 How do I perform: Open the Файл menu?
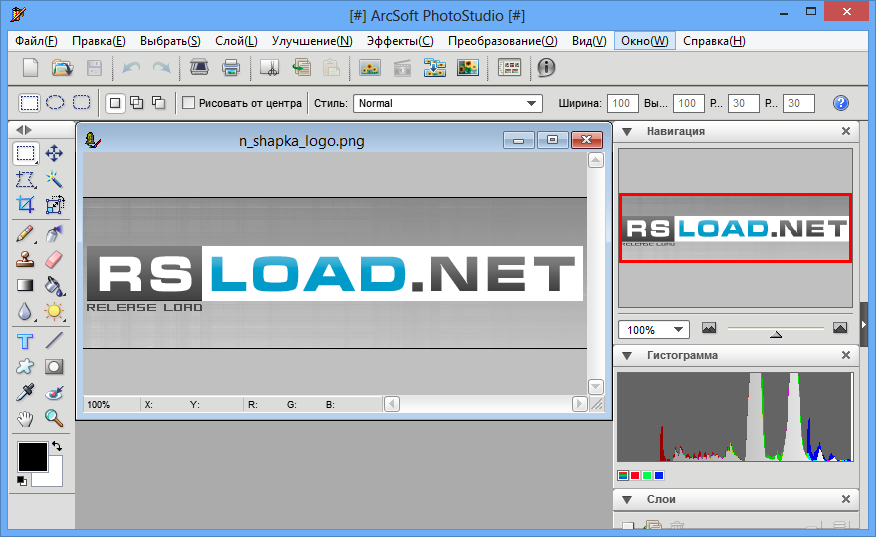[36, 41]
